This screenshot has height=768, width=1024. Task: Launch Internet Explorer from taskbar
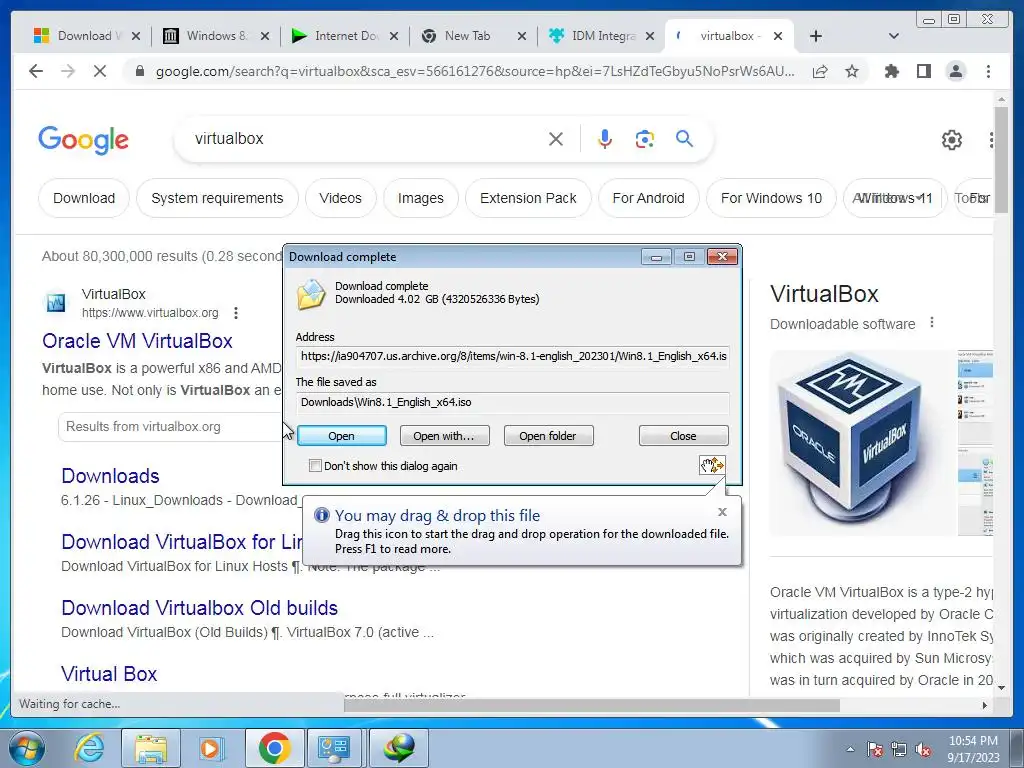click(89, 748)
